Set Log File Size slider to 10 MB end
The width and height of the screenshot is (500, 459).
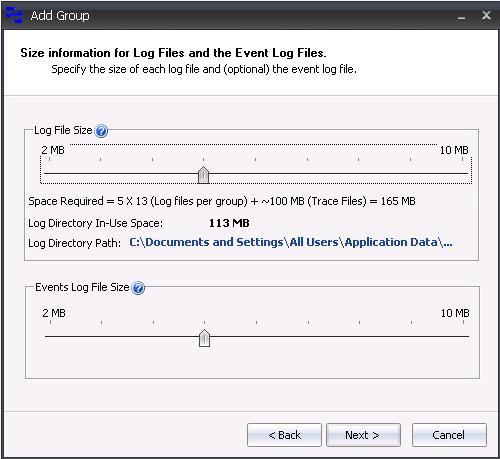(x=463, y=174)
